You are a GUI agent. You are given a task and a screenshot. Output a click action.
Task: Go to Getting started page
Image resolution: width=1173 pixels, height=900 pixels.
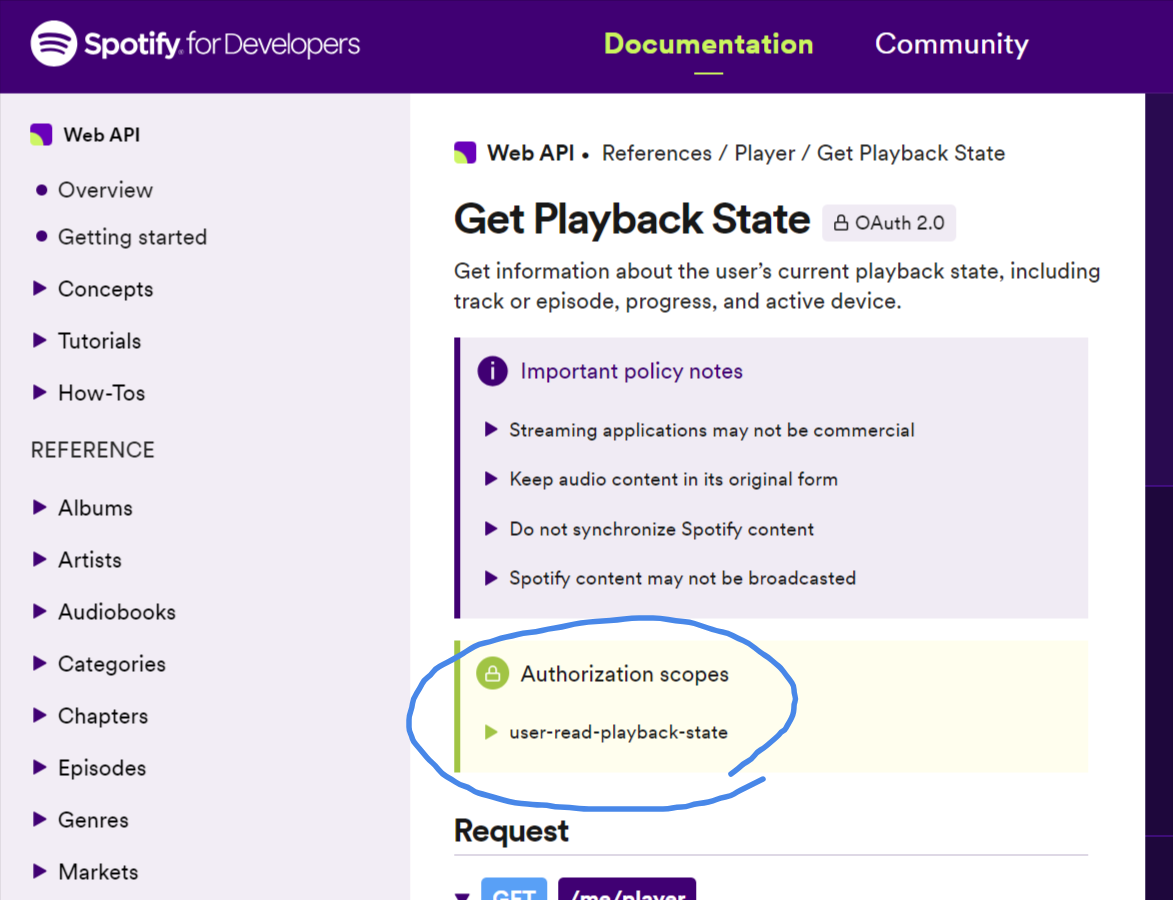click(x=132, y=237)
